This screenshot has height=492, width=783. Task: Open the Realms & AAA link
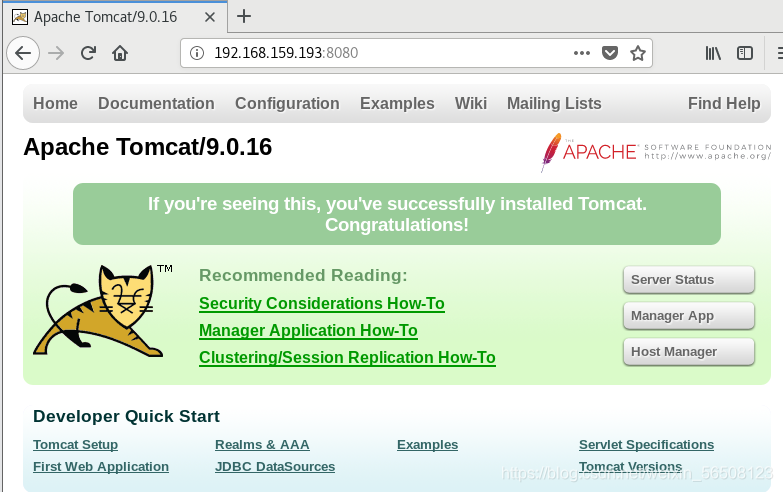pyautogui.click(x=262, y=445)
